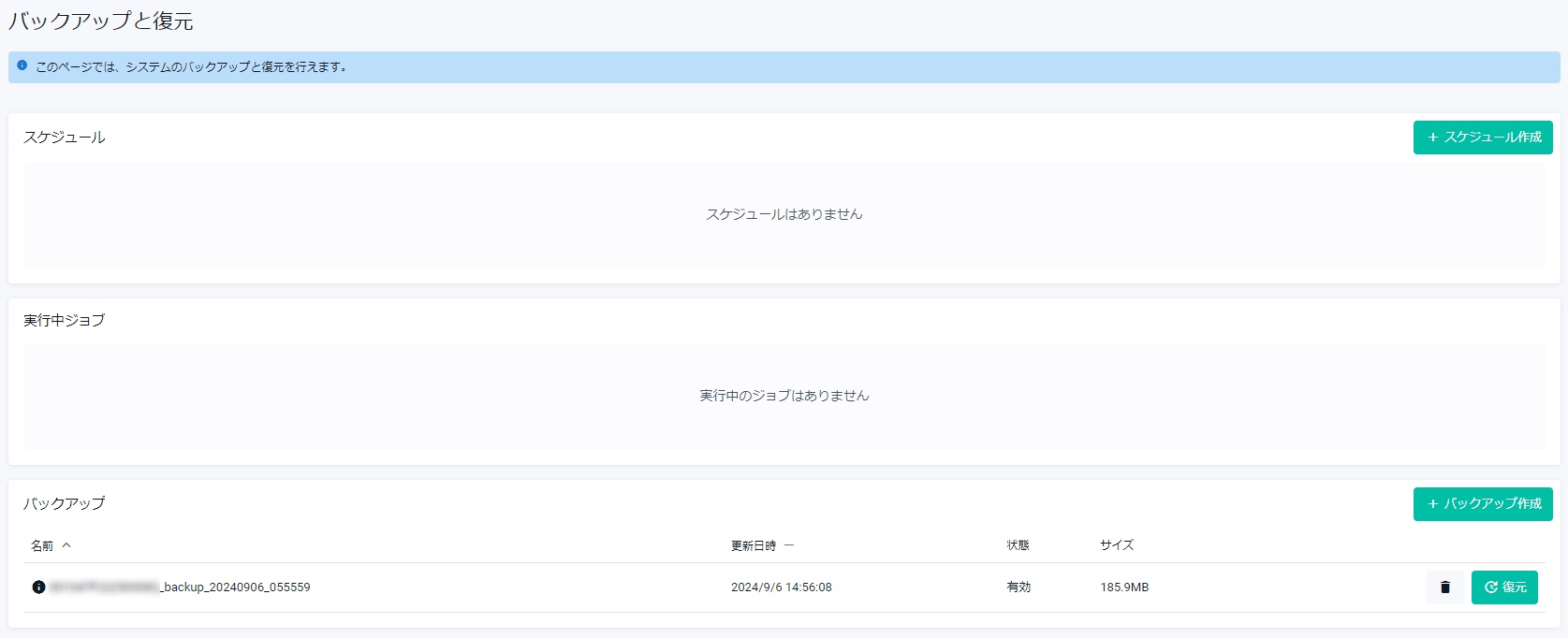Click the 185.9MB size value
This screenshot has width=1568, height=638.
1124,587
